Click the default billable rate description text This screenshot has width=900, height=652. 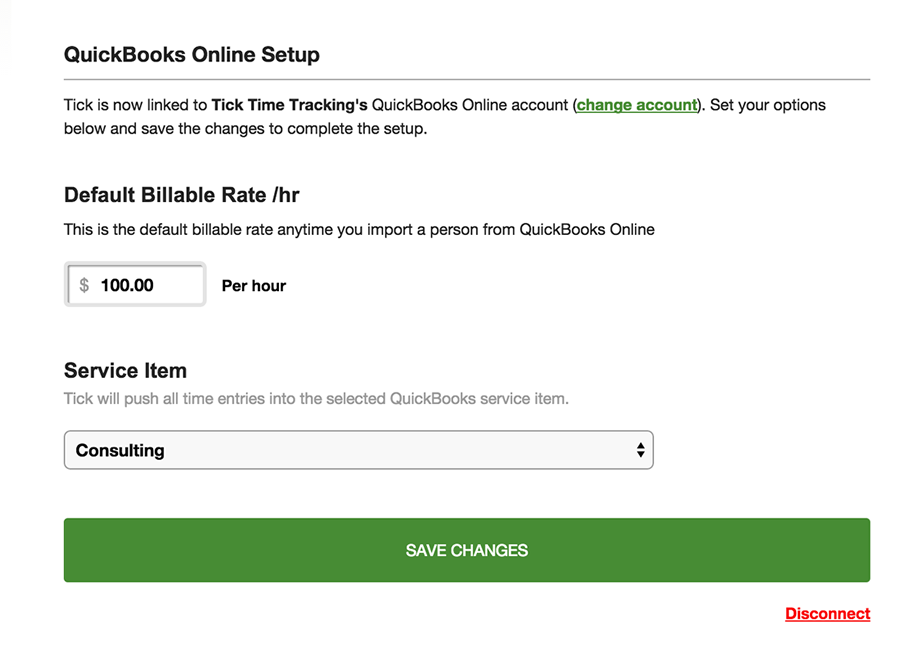(359, 230)
